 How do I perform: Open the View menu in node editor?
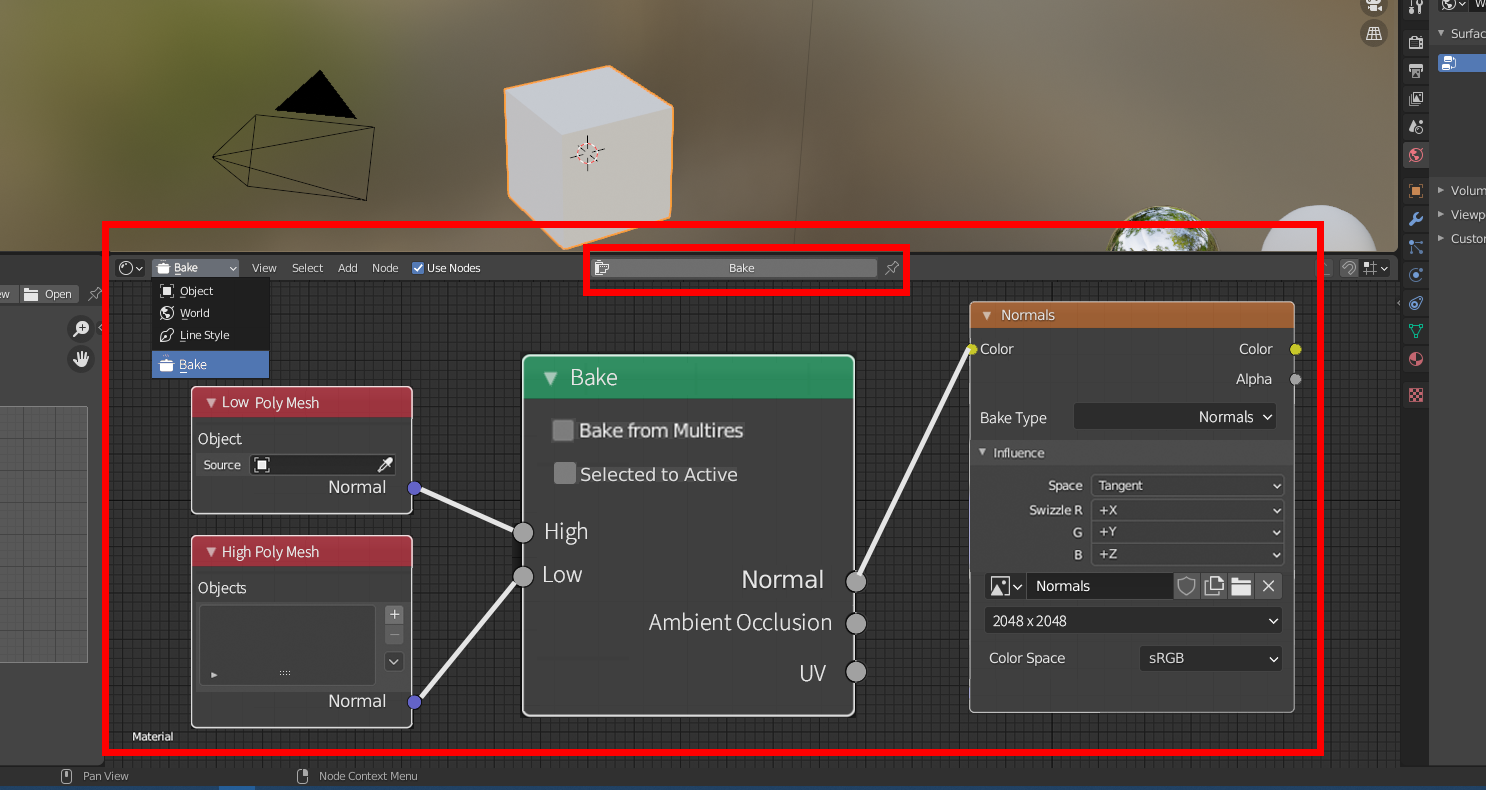point(264,268)
